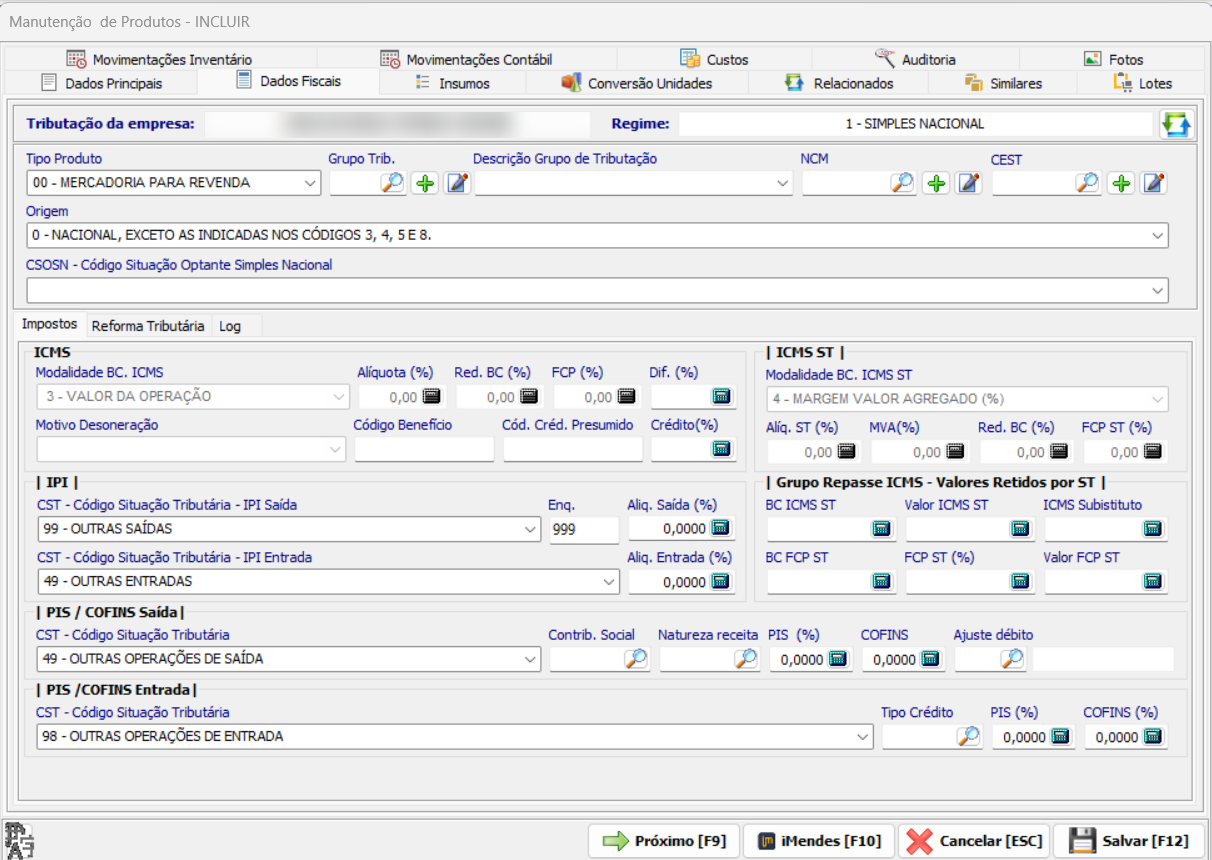Screen dimensions: 1212x860
Task: Cancel with the Cancelar [ESC] button
Action: pos(974,841)
